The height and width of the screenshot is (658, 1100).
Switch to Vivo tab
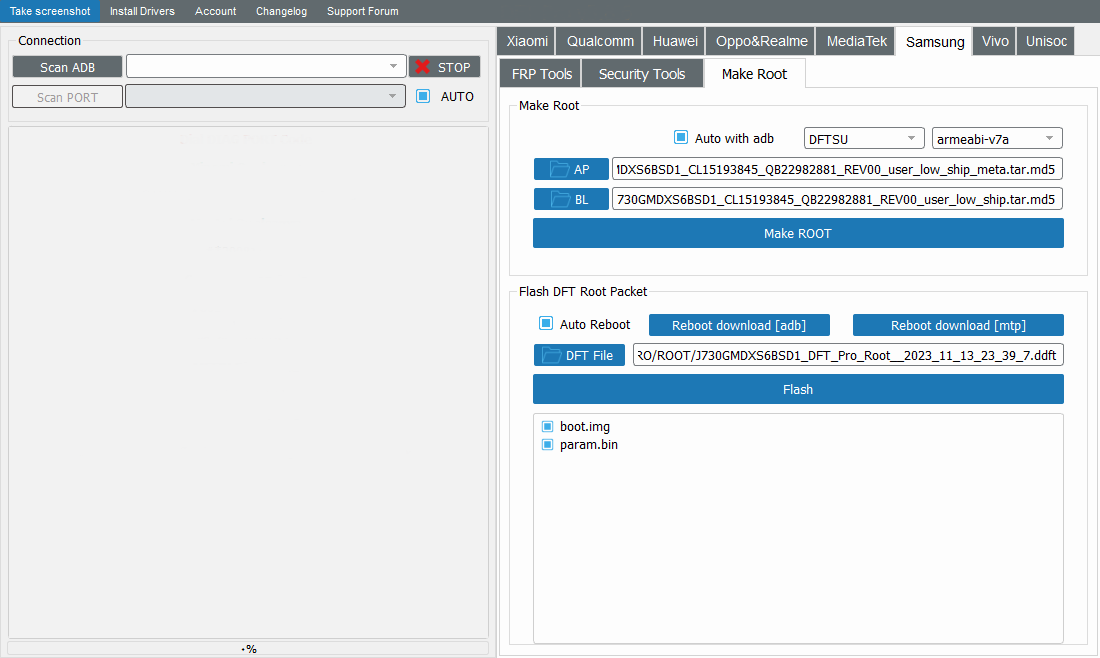(x=995, y=41)
